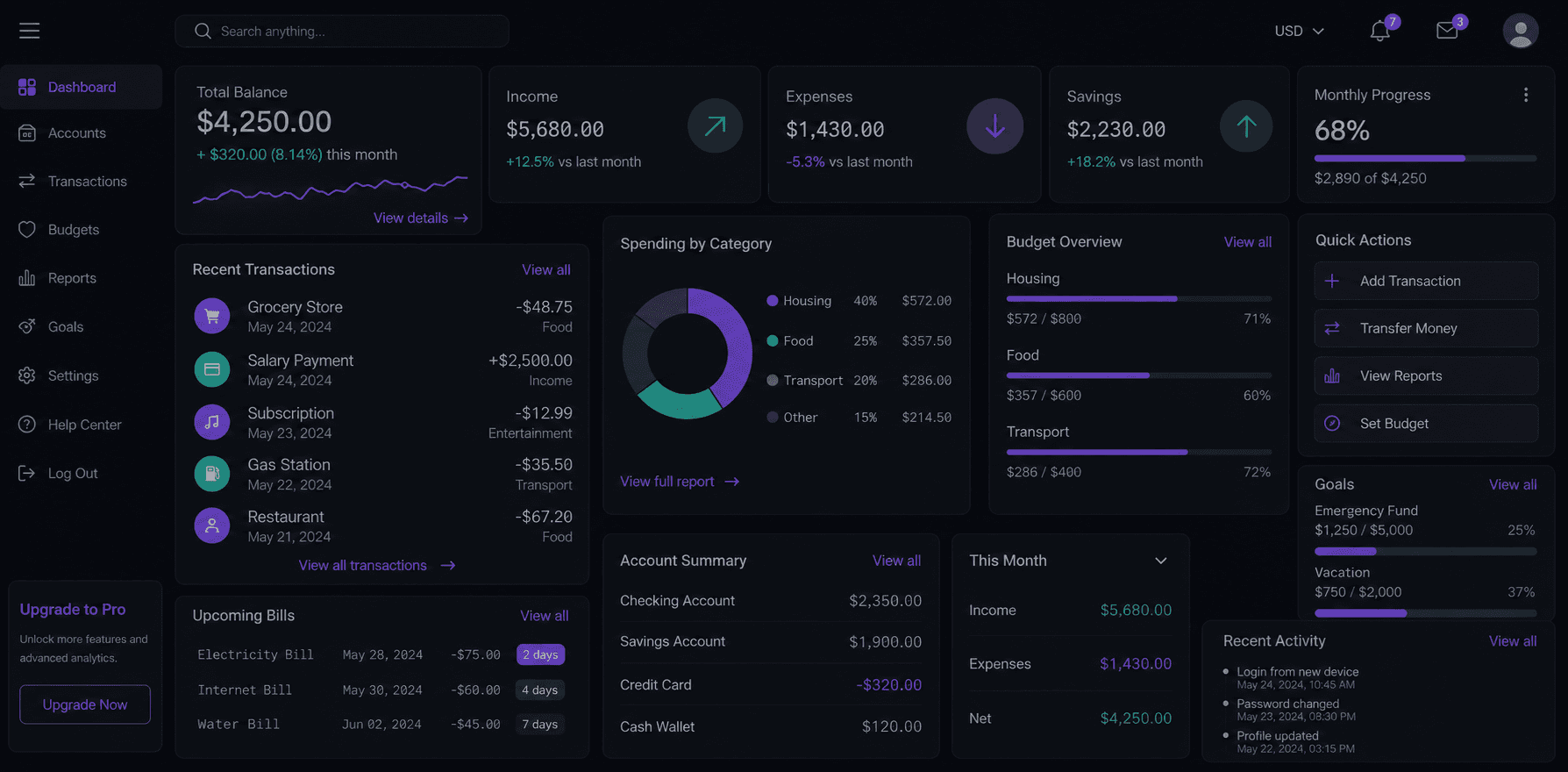Click the Internet Bill 4 days badge
The height and width of the screenshot is (772, 1568).
pyautogui.click(x=540, y=690)
